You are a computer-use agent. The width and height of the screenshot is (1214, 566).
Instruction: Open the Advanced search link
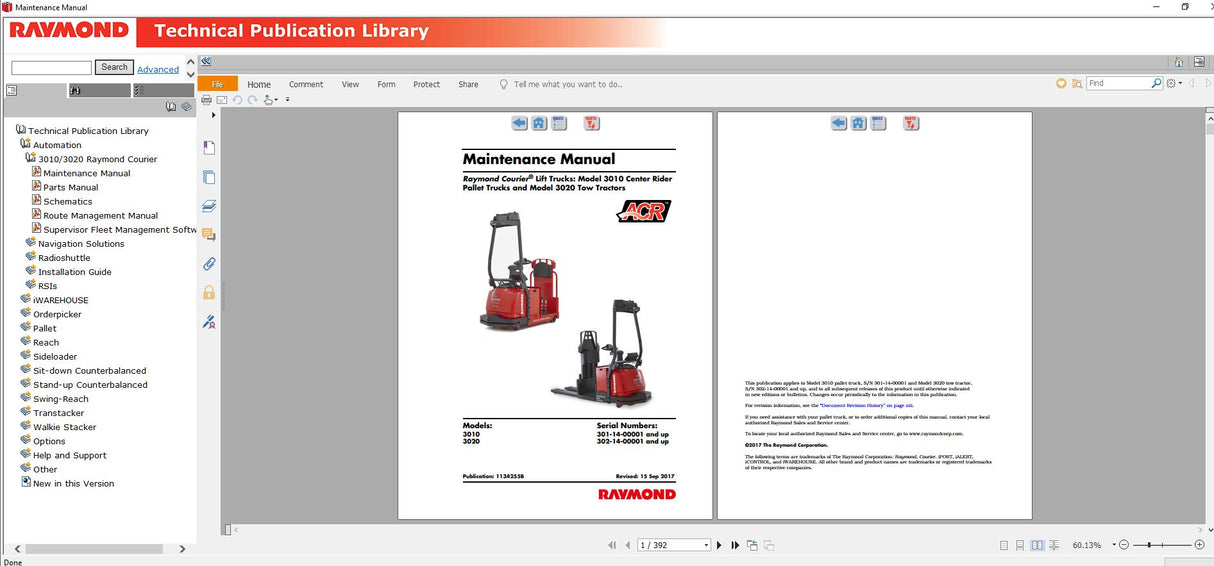(158, 69)
